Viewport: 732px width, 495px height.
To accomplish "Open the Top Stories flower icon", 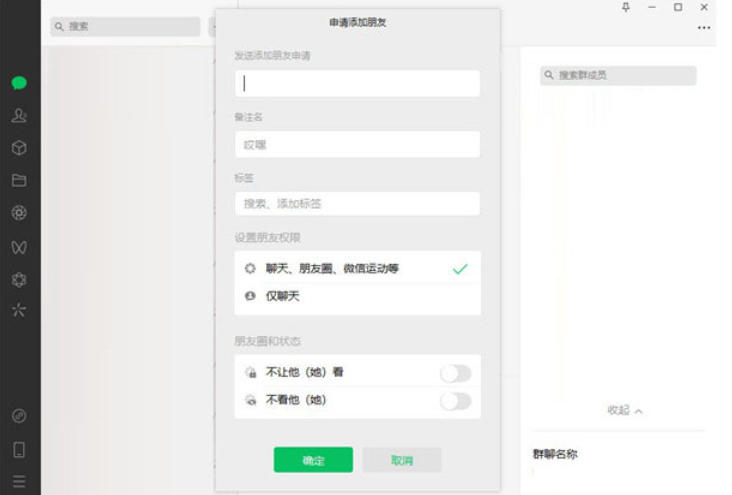I will (19, 280).
